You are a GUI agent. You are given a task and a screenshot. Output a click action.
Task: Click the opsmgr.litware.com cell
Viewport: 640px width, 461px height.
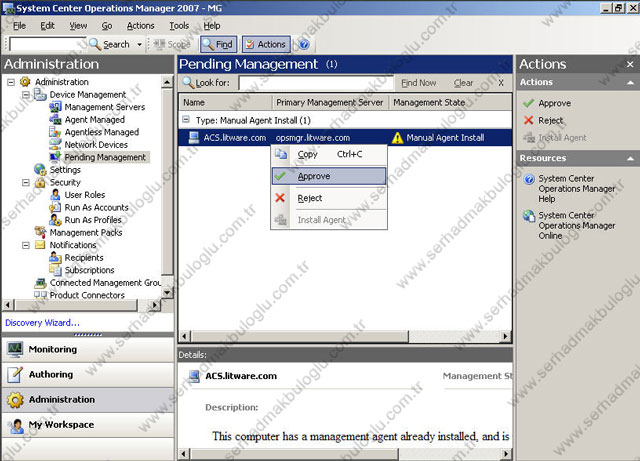pos(313,138)
